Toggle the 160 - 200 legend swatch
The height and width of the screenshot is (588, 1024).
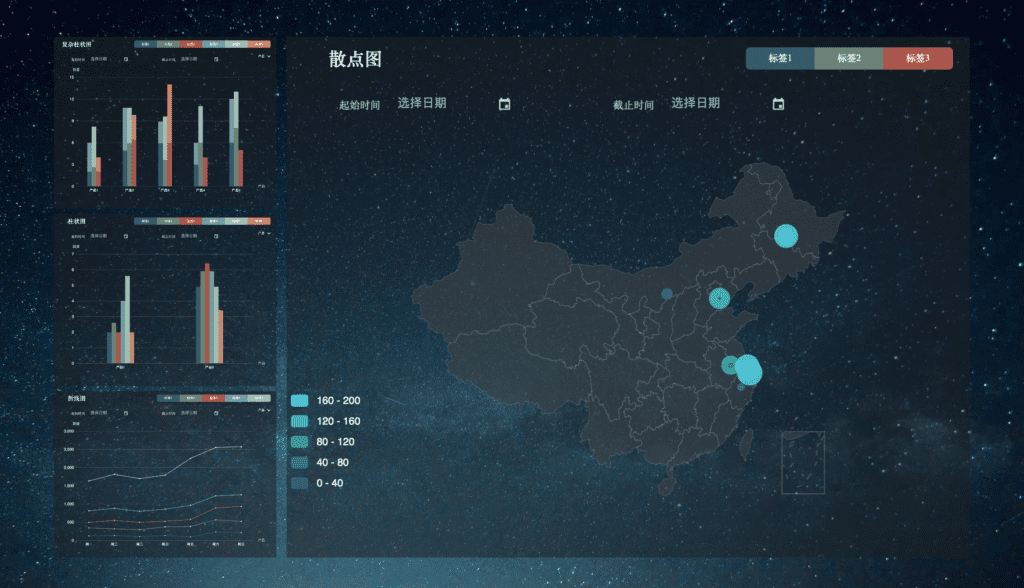(x=299, y=400)
